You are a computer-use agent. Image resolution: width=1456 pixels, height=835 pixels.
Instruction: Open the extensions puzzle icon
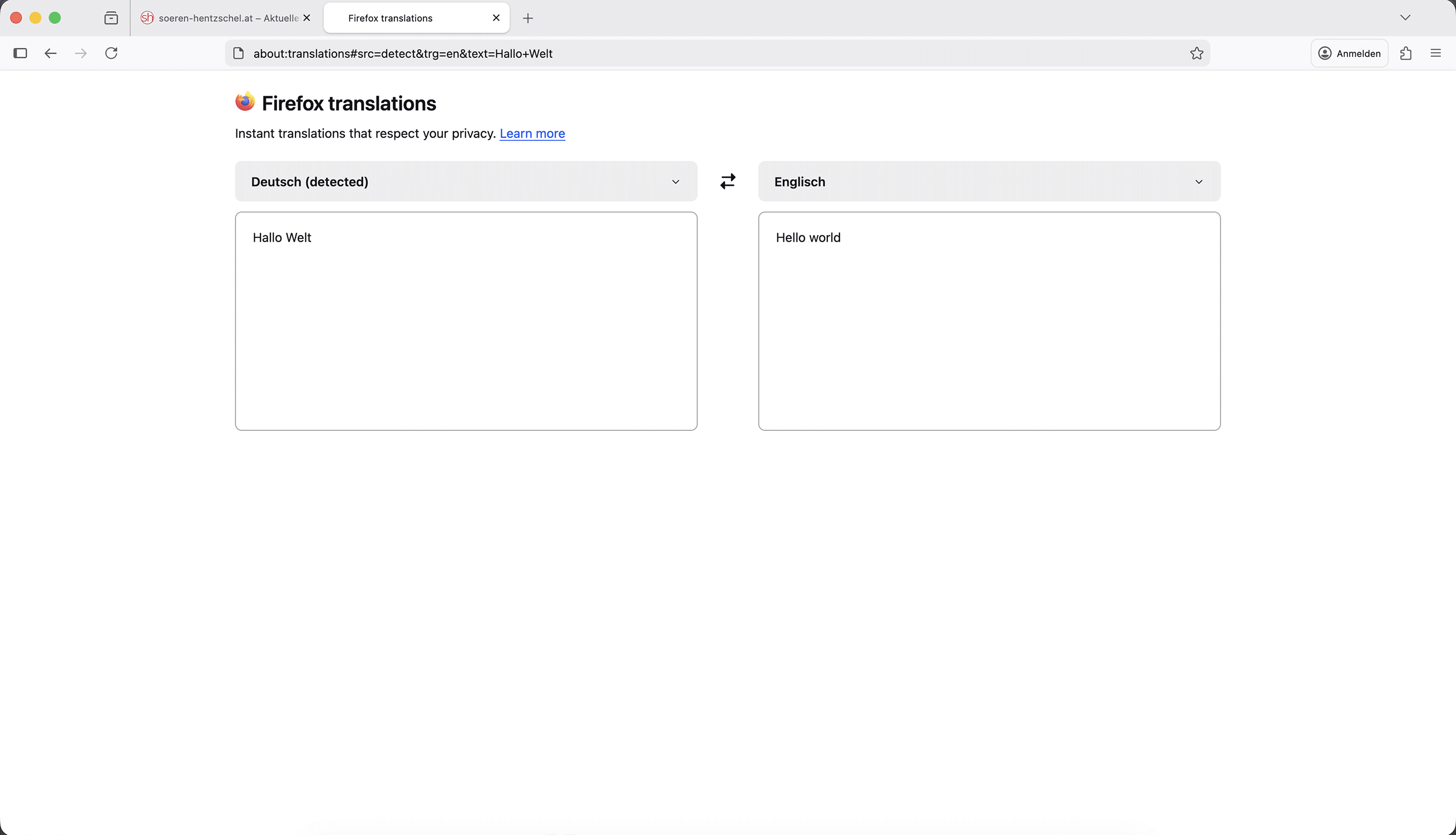pyautogui.click(x=1405, y=53)
